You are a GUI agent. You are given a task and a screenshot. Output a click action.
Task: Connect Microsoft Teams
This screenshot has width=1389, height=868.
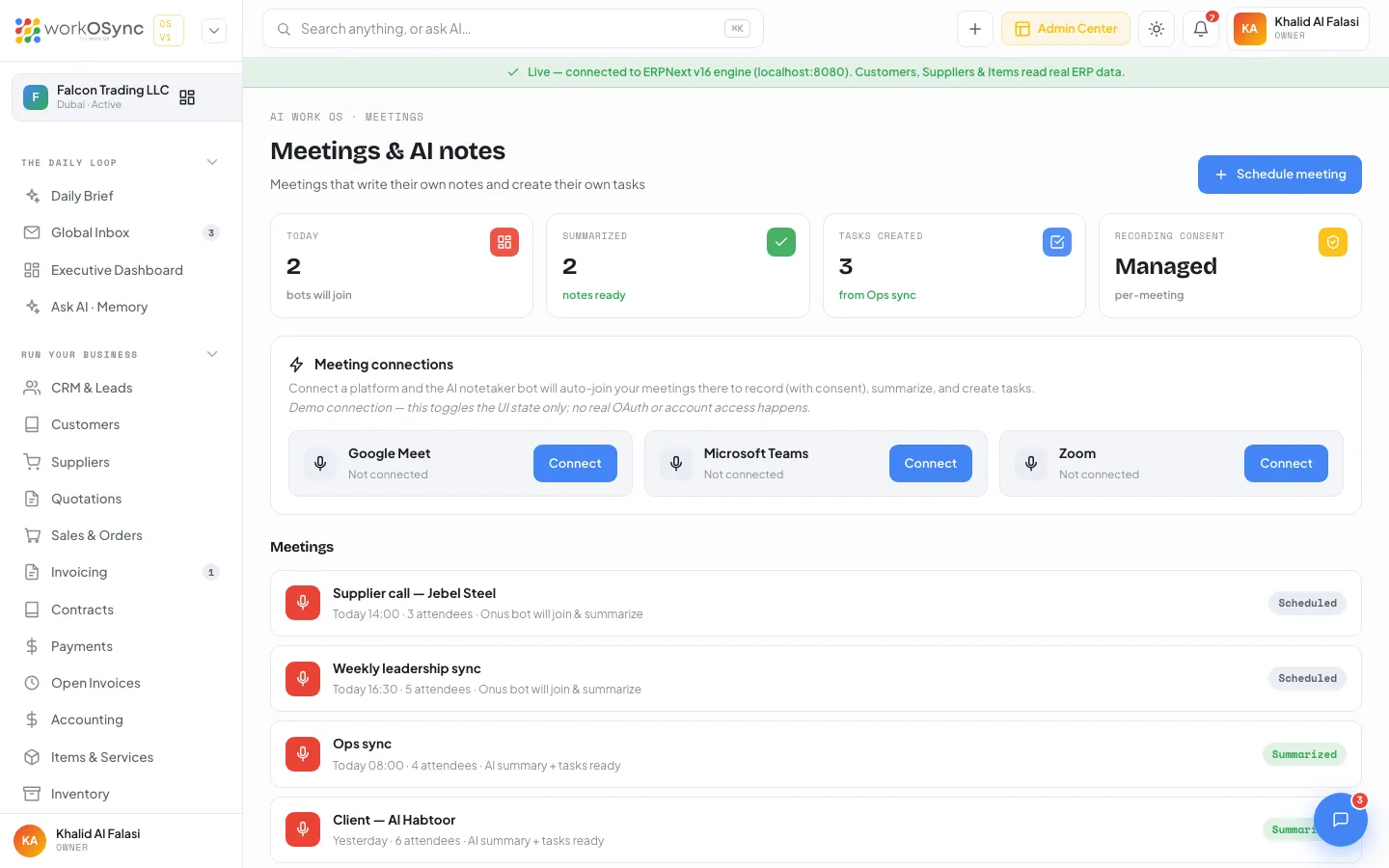point(931,464)
